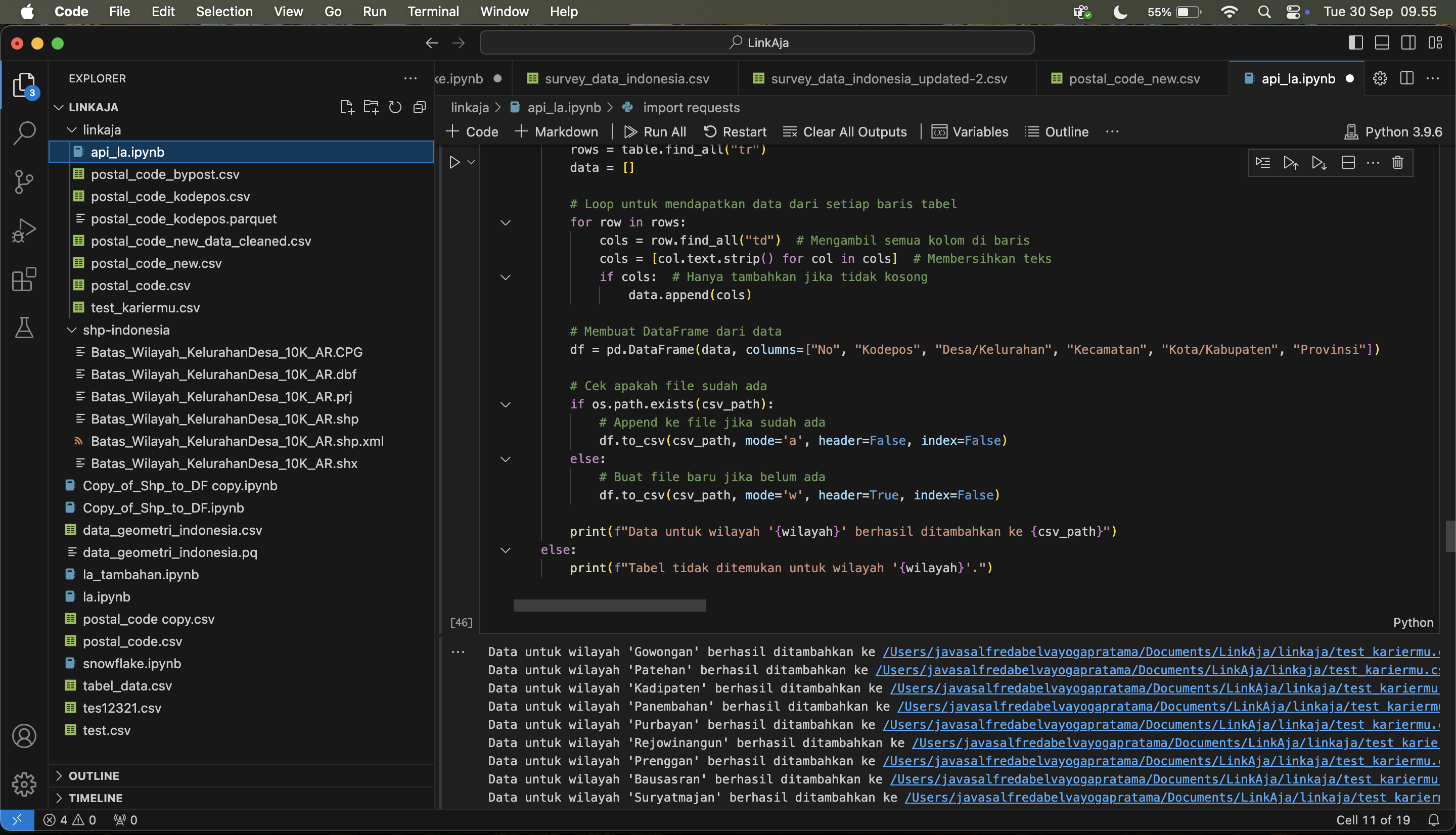Collapse the LINKAJA root section

58,107
